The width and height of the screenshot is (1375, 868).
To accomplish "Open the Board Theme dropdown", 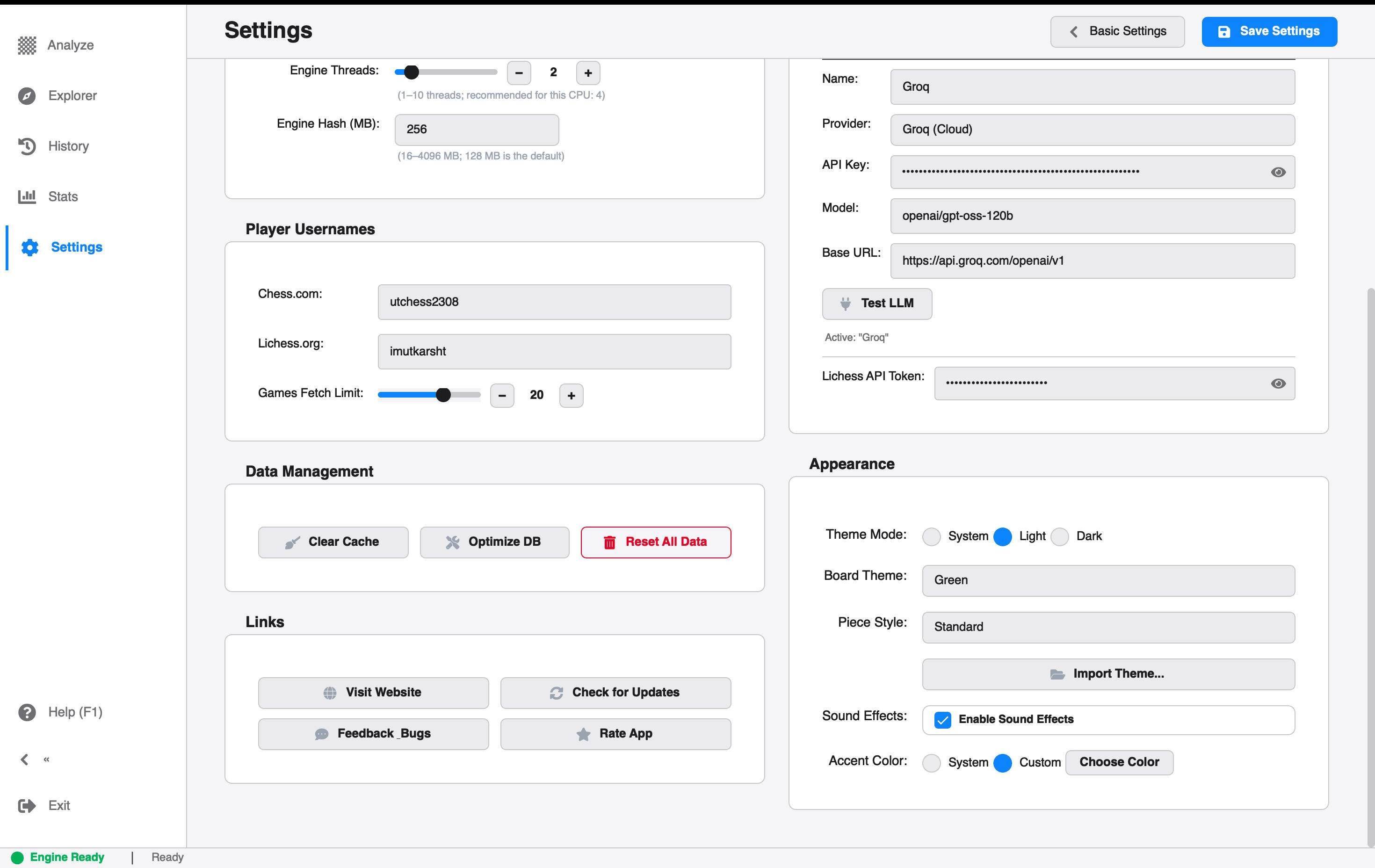I will (1108, 580).
